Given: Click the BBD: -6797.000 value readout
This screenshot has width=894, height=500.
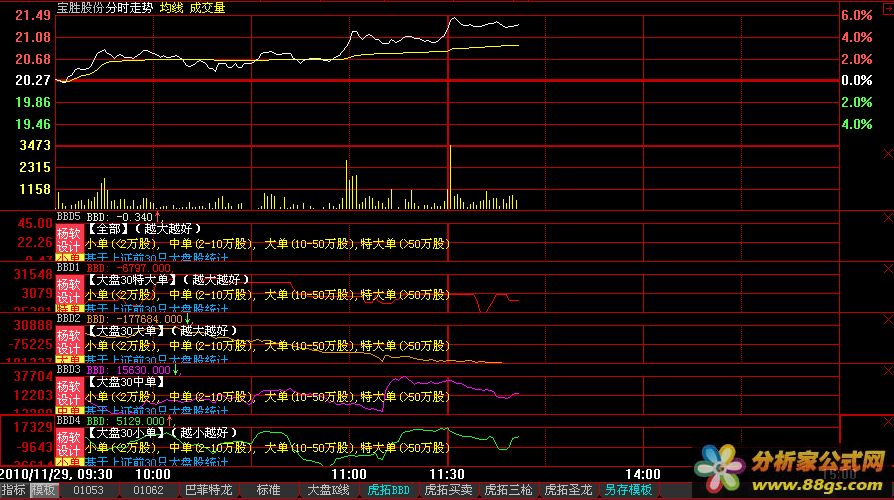Looking at the screenshot, I should pos(129,268).
